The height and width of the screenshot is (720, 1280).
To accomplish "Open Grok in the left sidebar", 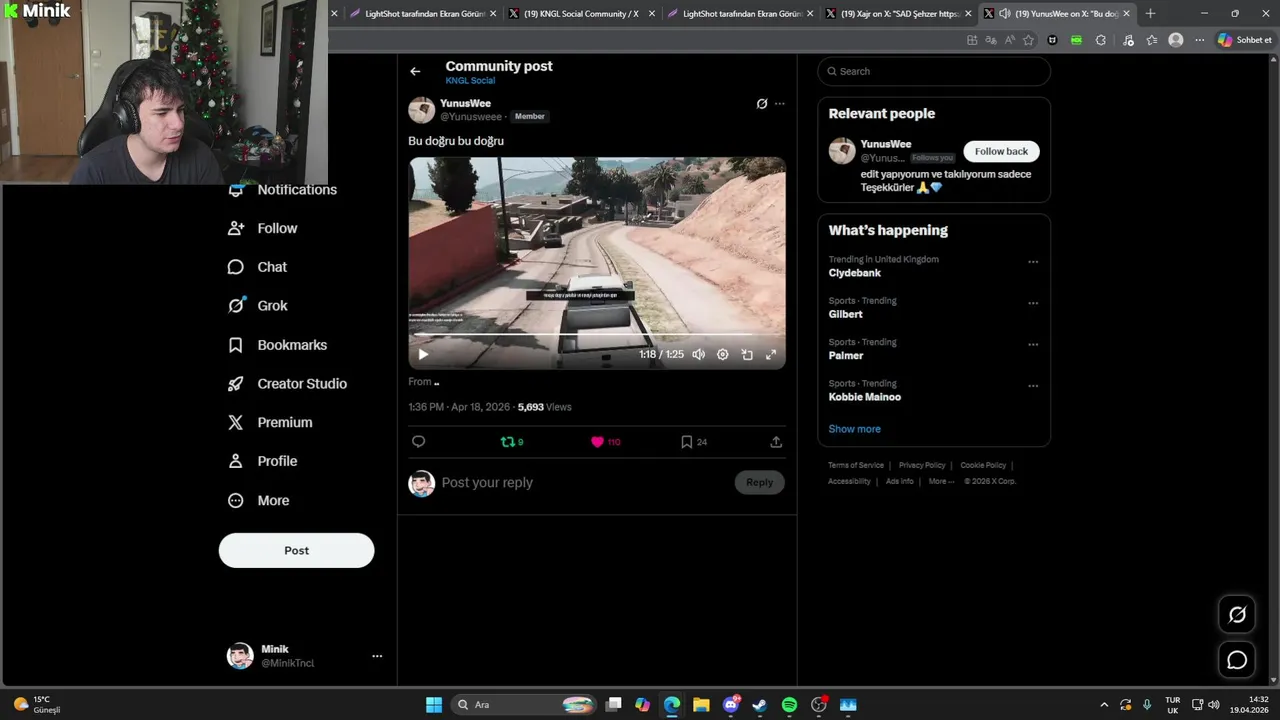I will pos(258,306).
